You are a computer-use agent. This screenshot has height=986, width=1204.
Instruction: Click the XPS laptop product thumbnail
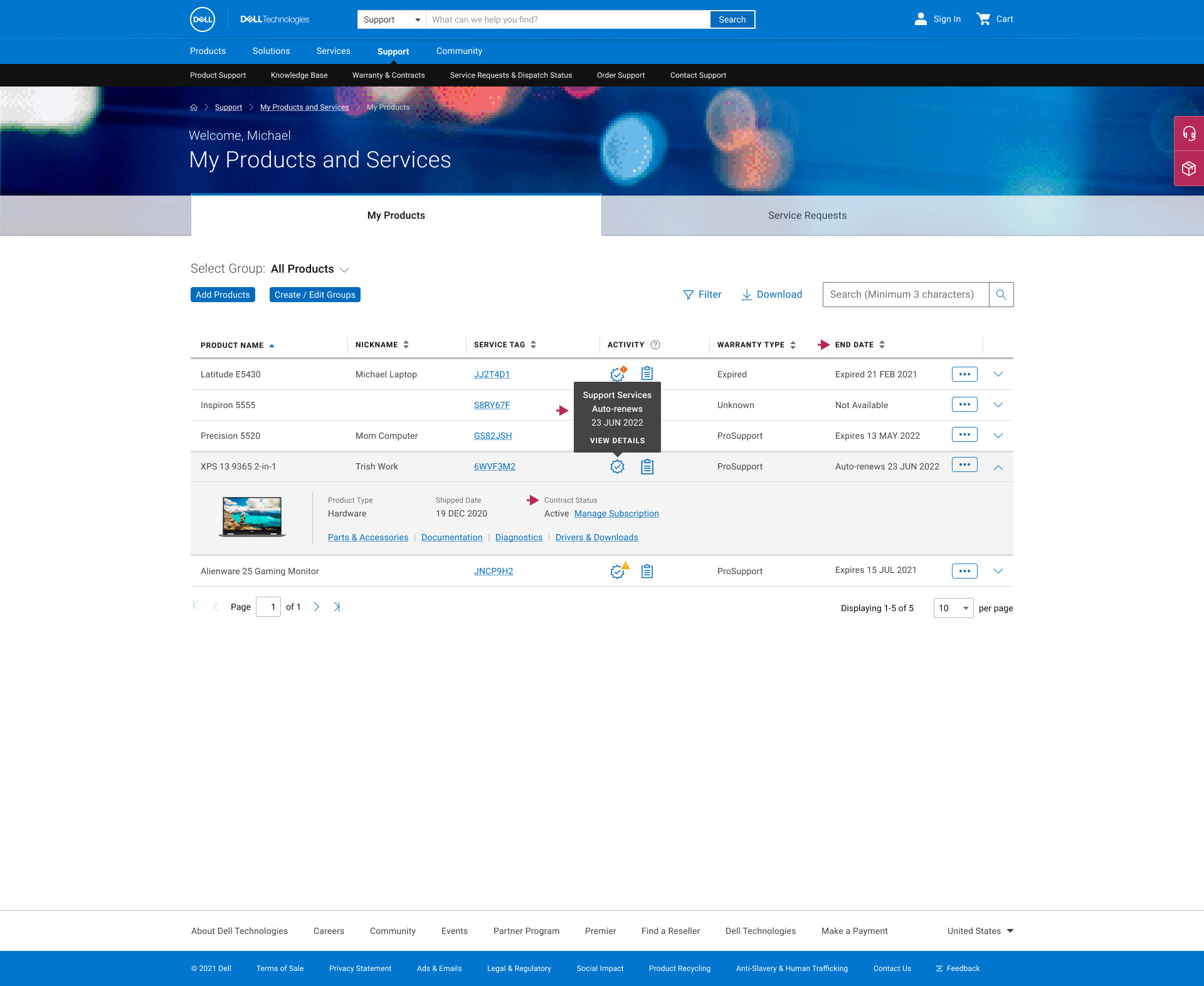click(252, 517)
